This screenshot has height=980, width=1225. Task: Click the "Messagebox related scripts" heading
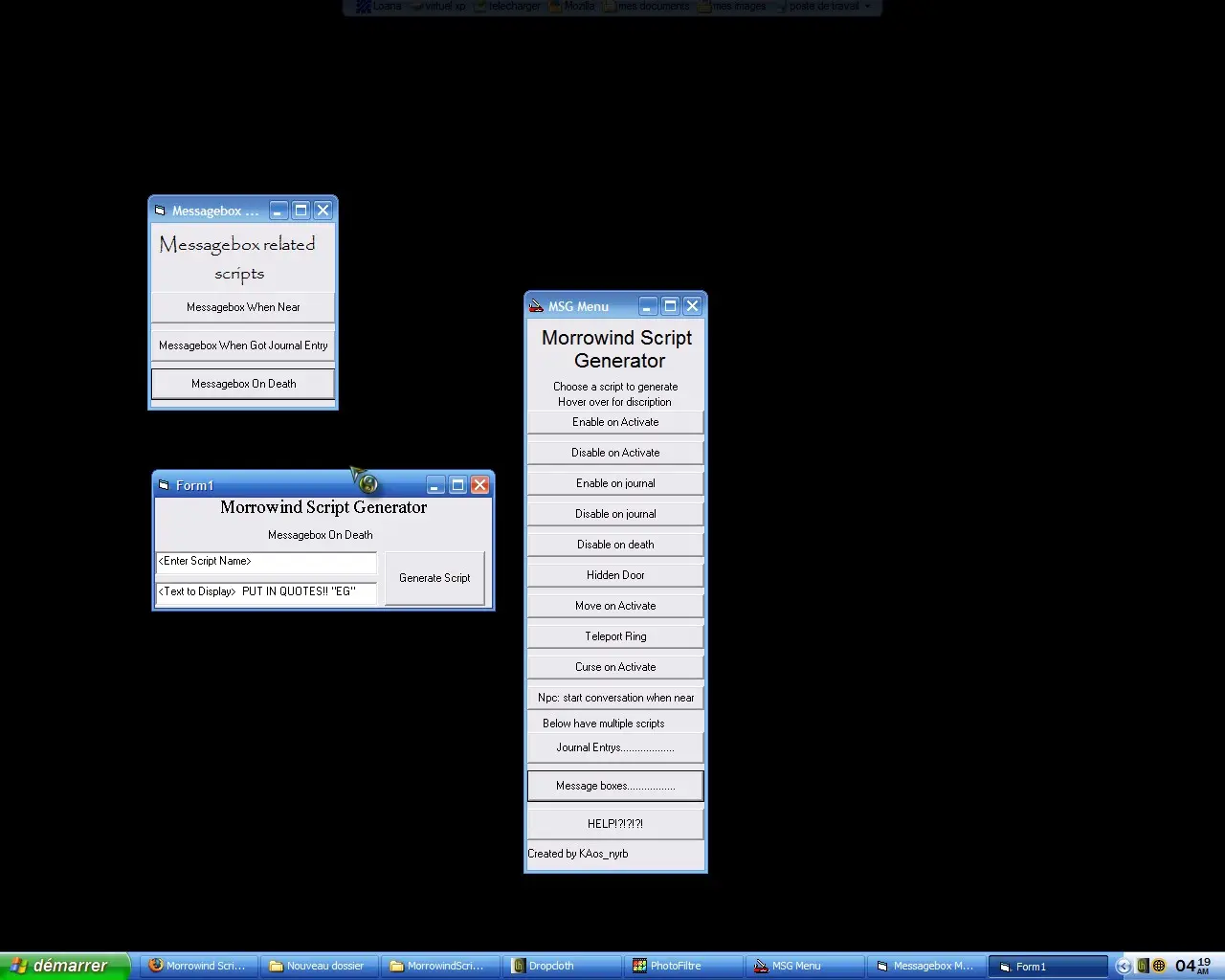pyautogui.click(x=237, y=258)
